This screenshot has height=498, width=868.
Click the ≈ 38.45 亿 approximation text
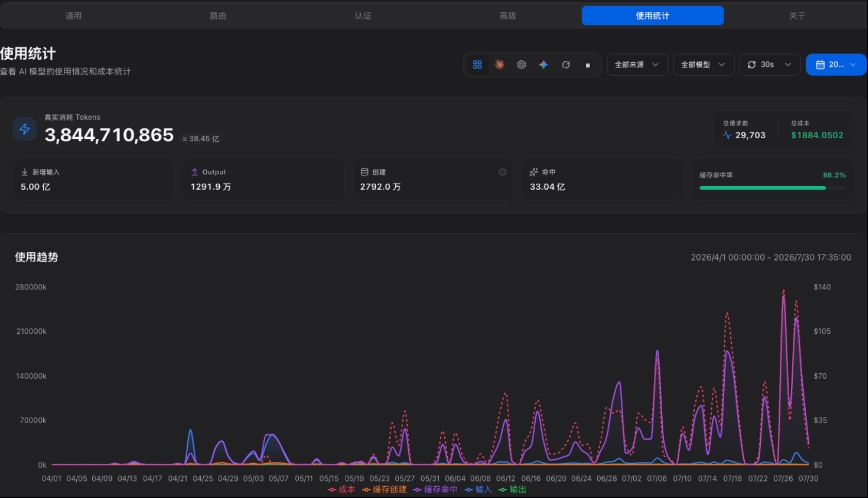(x=200, y=139)
